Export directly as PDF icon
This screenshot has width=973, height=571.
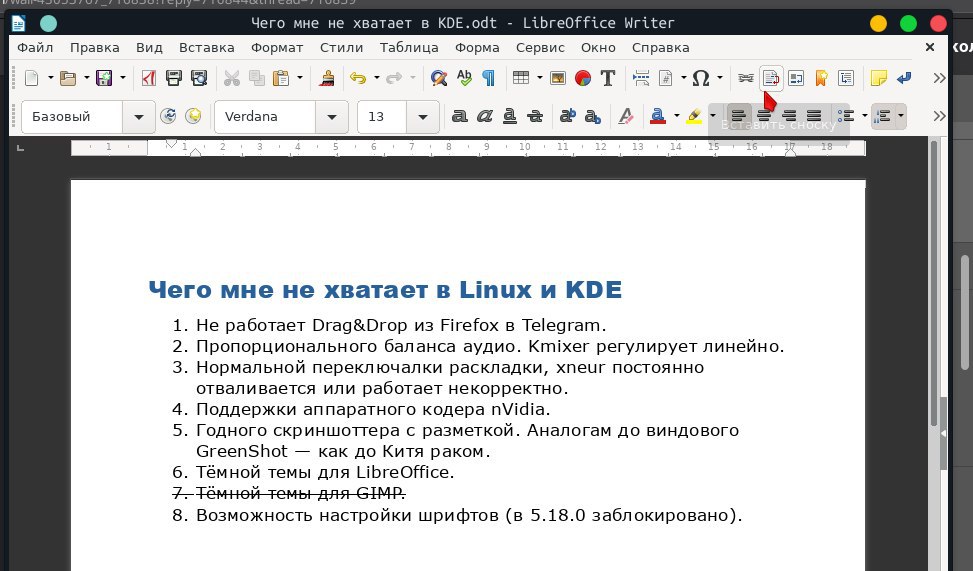[149, 78]
